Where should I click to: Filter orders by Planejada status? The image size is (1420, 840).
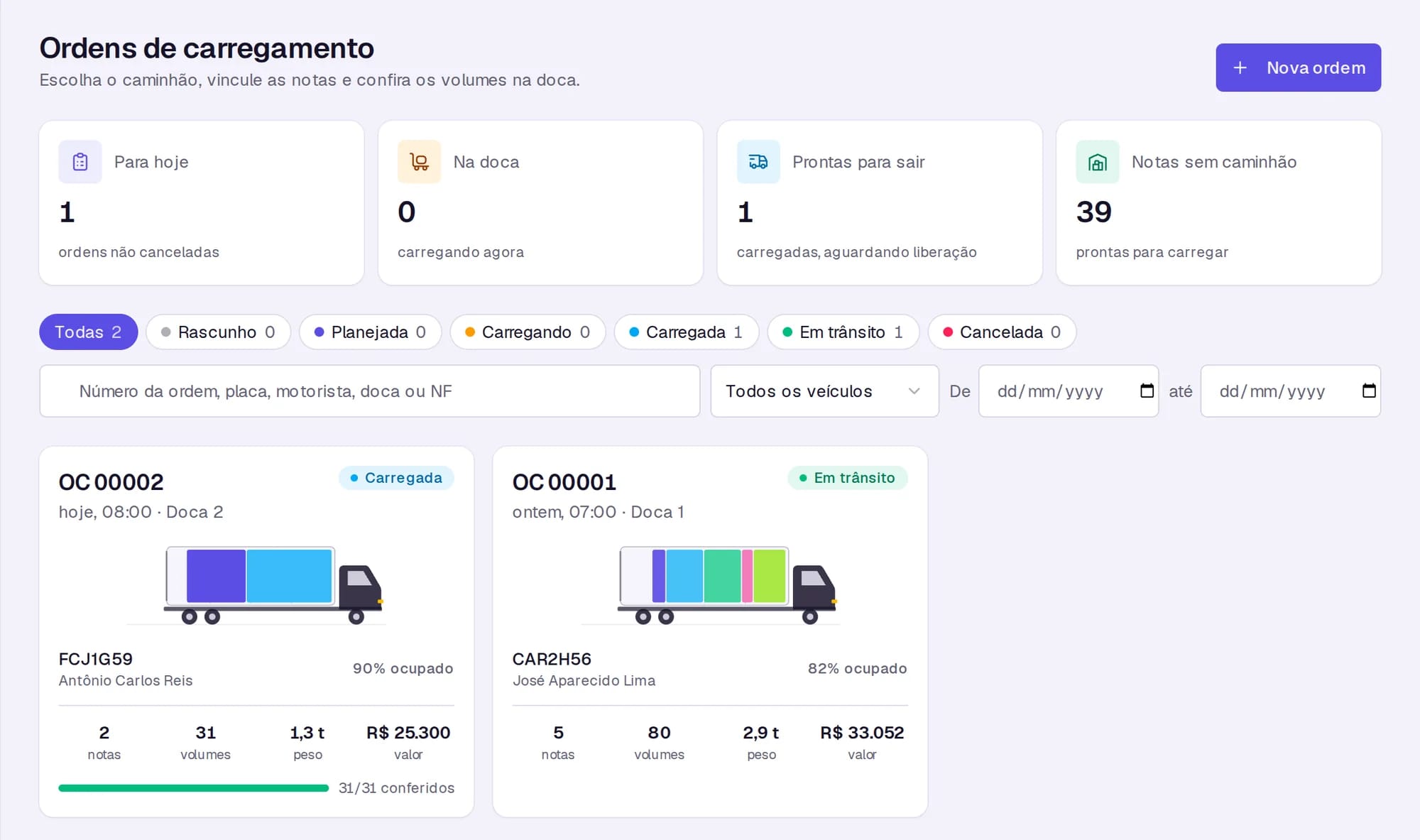point(370,332)
